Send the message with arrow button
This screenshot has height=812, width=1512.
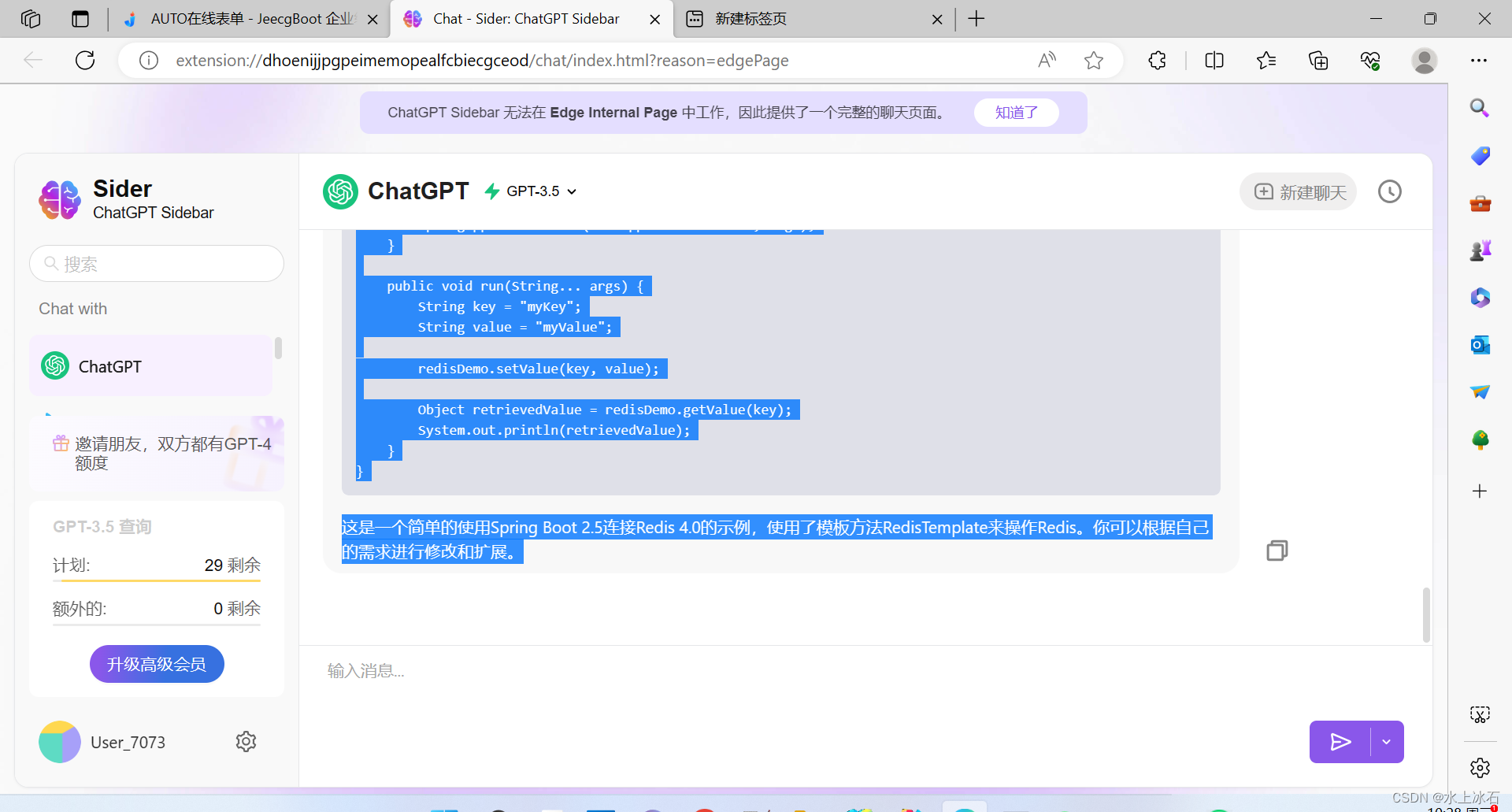tap(1340, 741)
